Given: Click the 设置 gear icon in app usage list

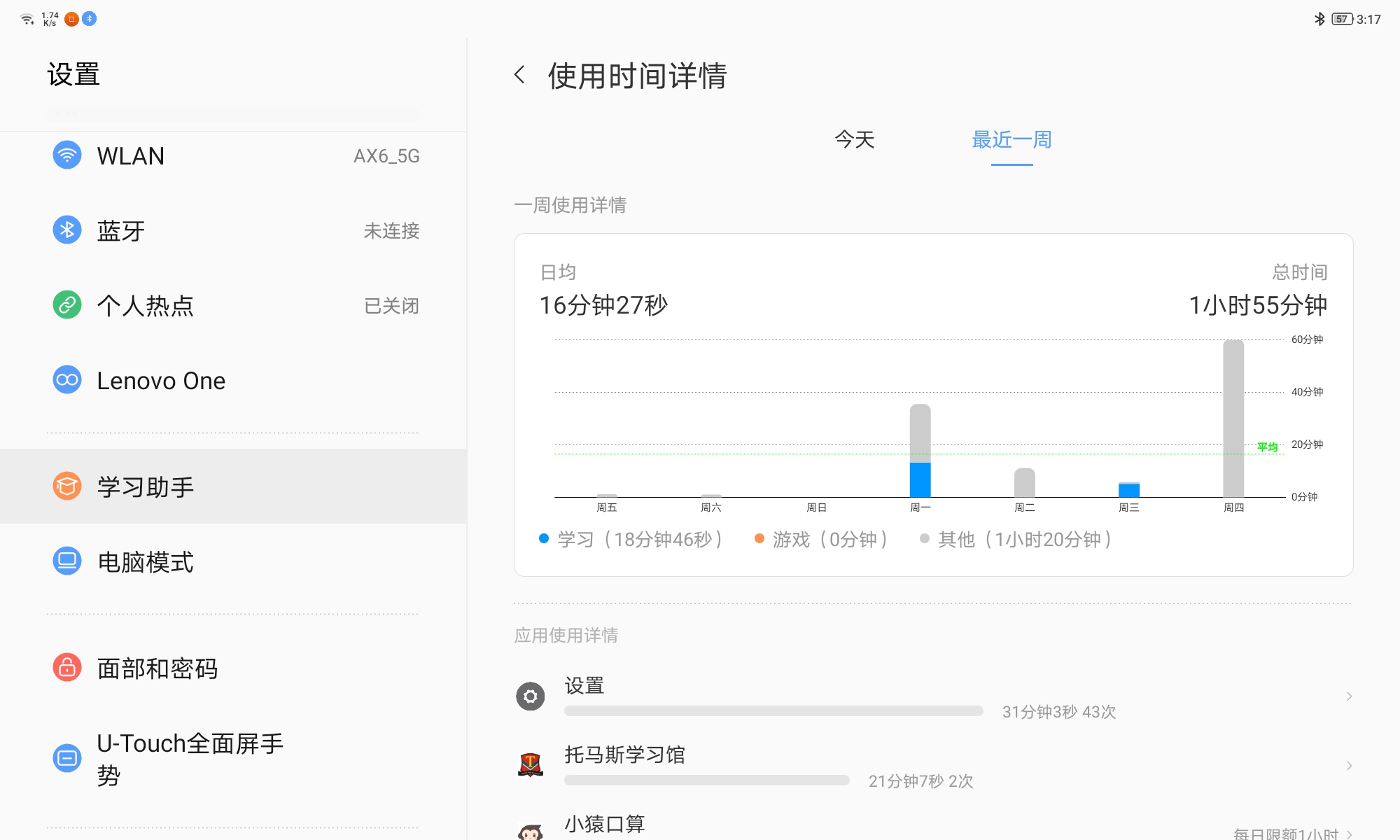Looking at the screenshot, I should 530,696.
